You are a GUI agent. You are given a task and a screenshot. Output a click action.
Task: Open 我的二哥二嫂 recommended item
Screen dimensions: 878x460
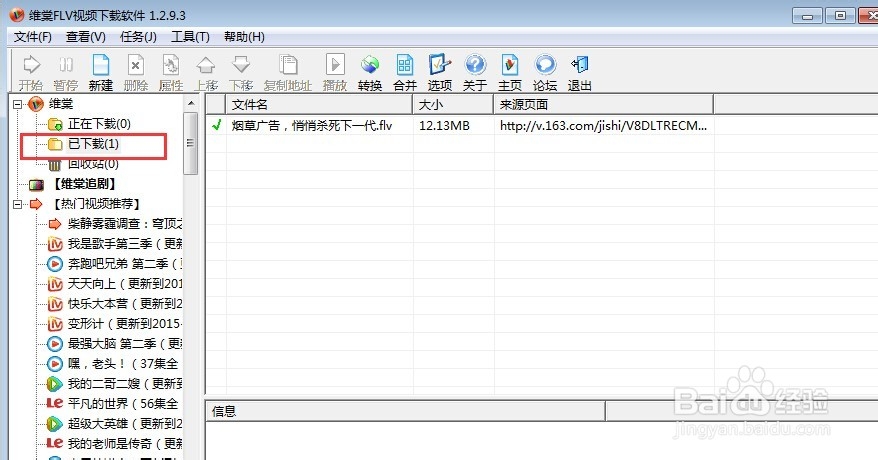click(x=125, y=384)
